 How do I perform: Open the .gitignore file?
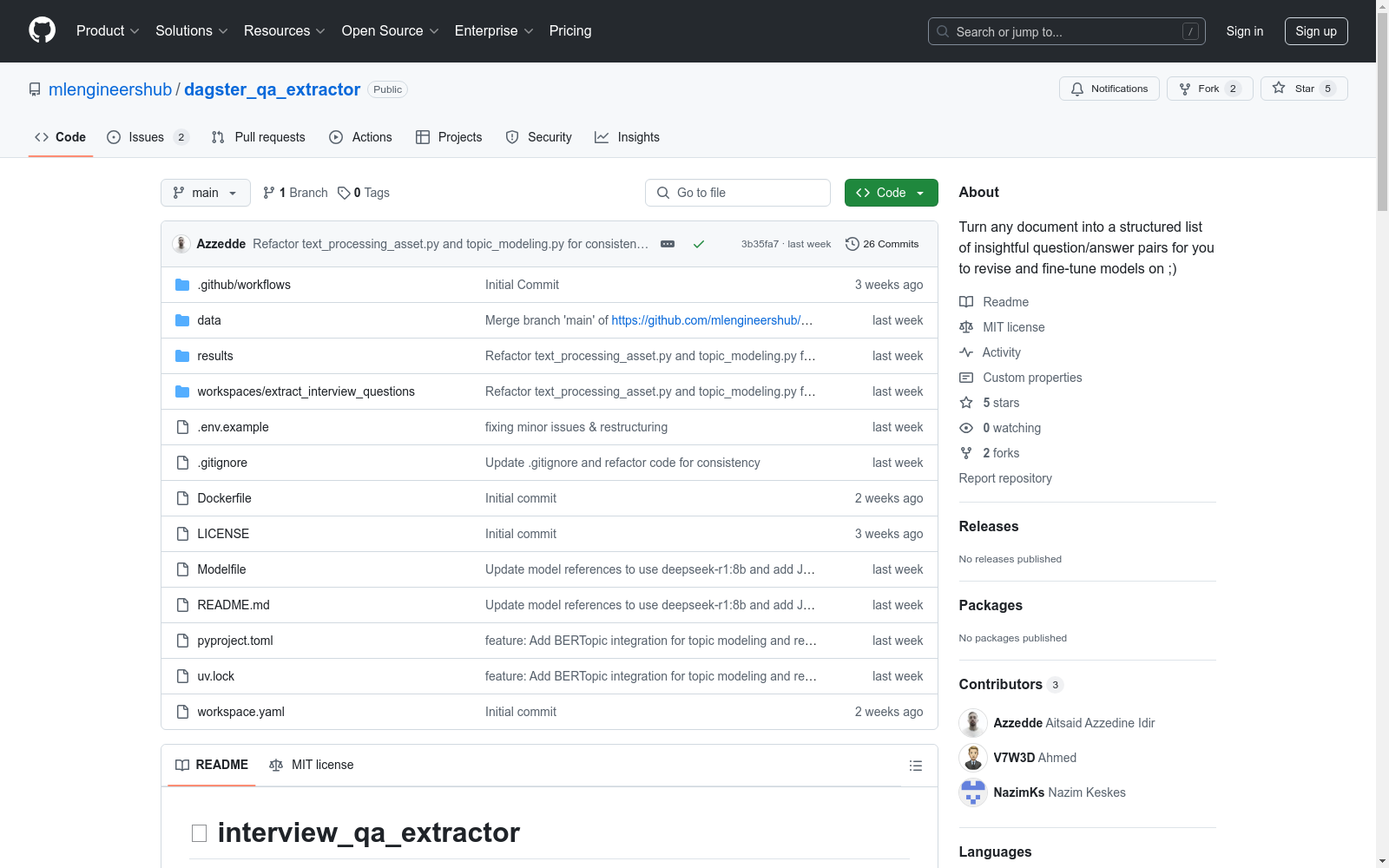pyautogui.click(x=222, y=463)
